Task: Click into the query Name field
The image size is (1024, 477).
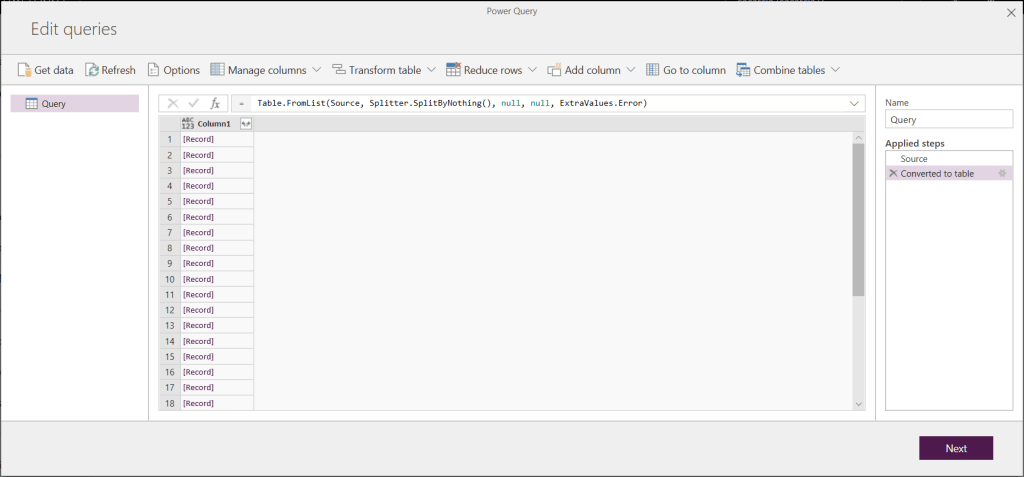Action: (x=948, y=120)
